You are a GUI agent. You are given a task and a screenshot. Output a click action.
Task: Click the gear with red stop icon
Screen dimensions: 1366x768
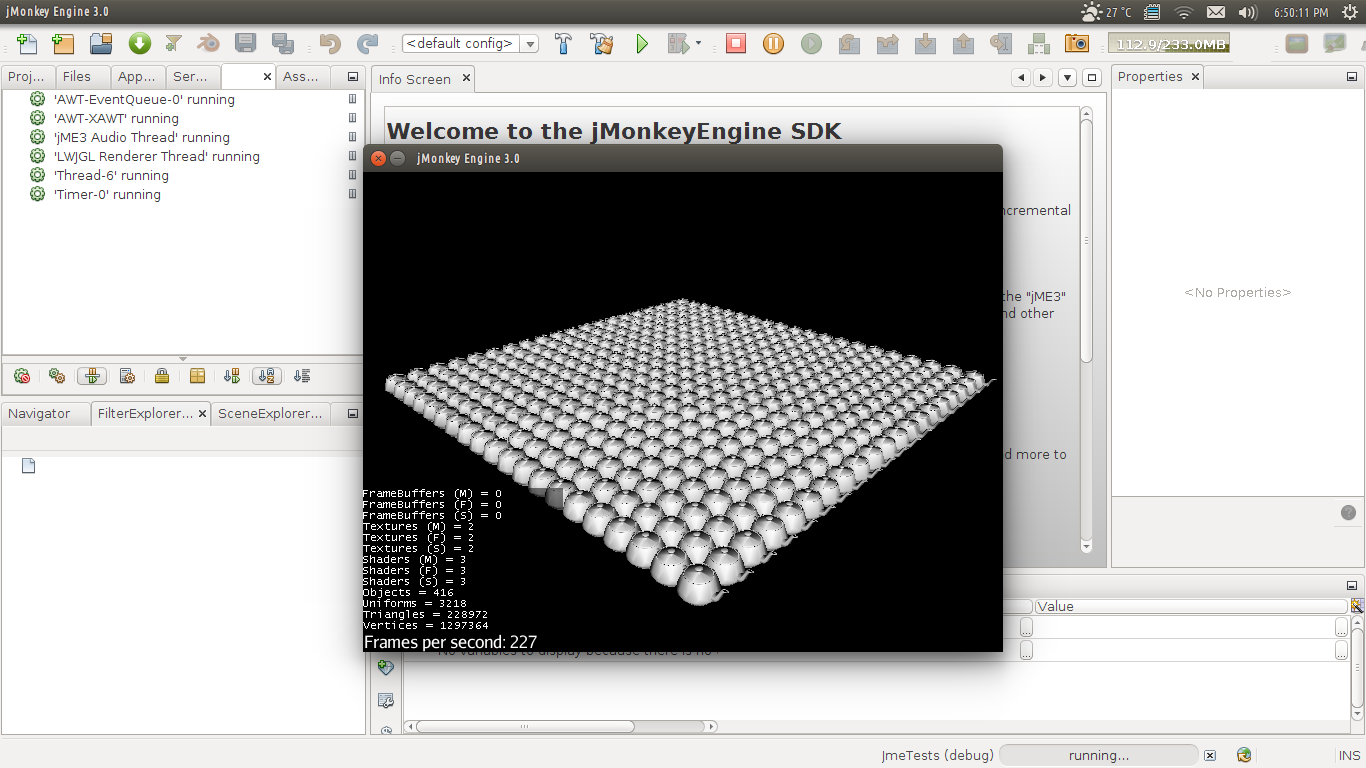22,376
